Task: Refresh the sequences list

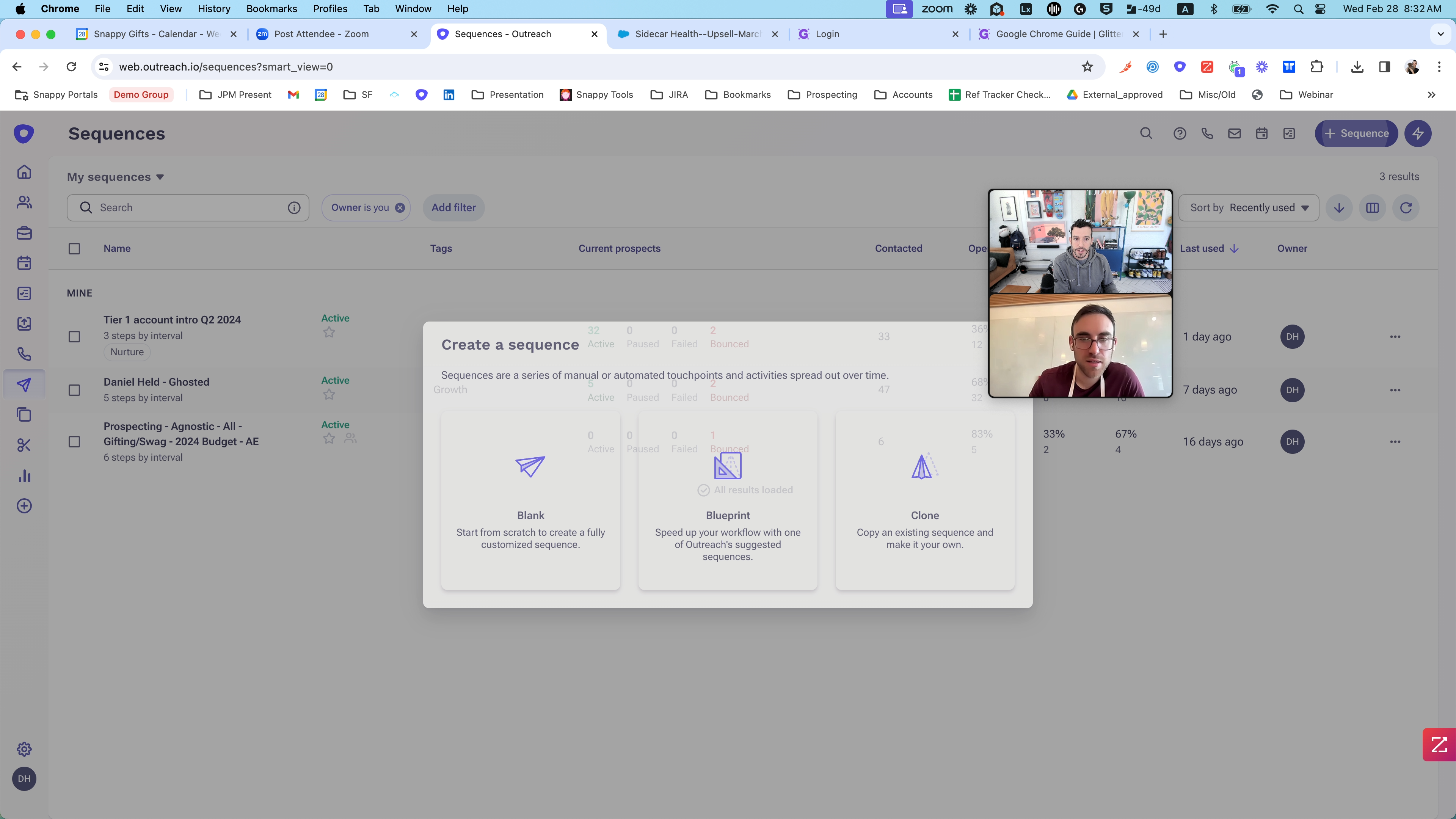Action: (x=1406, y=208)
